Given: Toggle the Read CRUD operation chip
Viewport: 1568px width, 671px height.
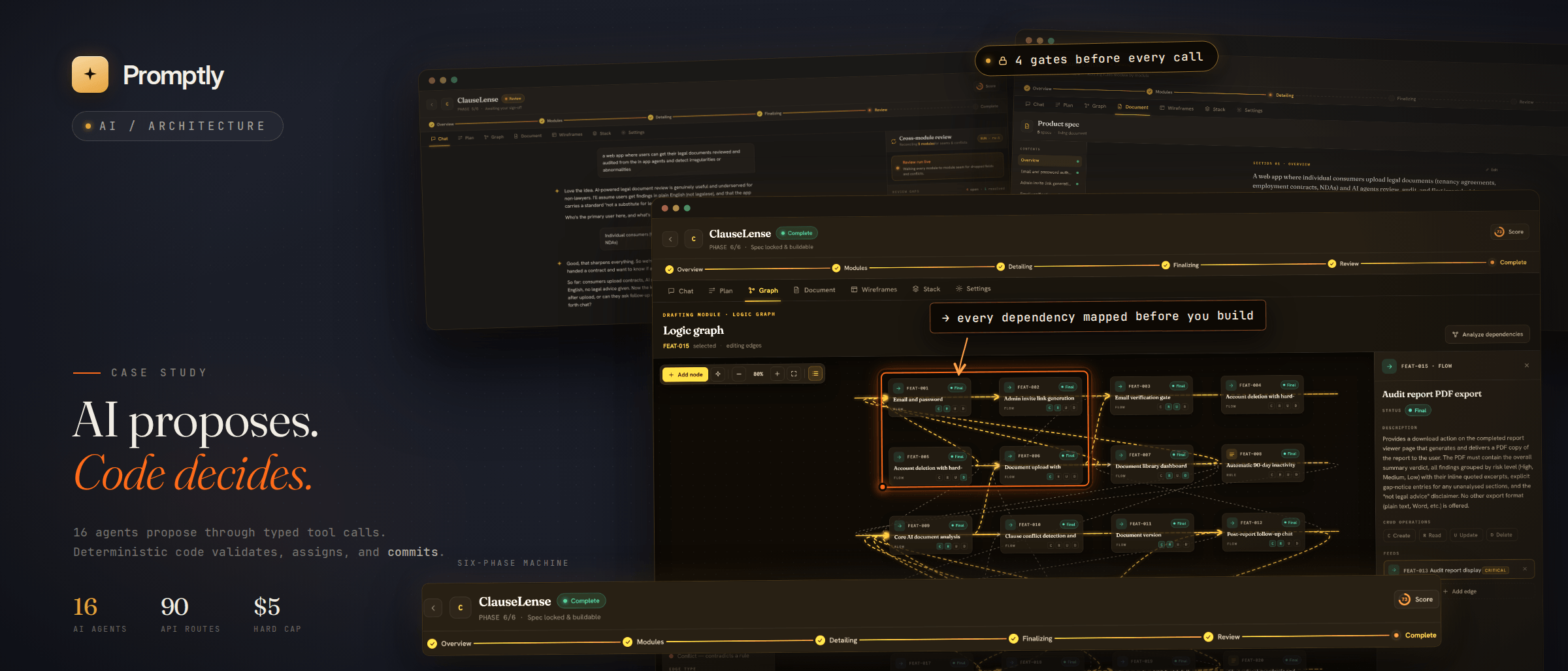Looking at the screenshot, I should [x=1431, y=535].
